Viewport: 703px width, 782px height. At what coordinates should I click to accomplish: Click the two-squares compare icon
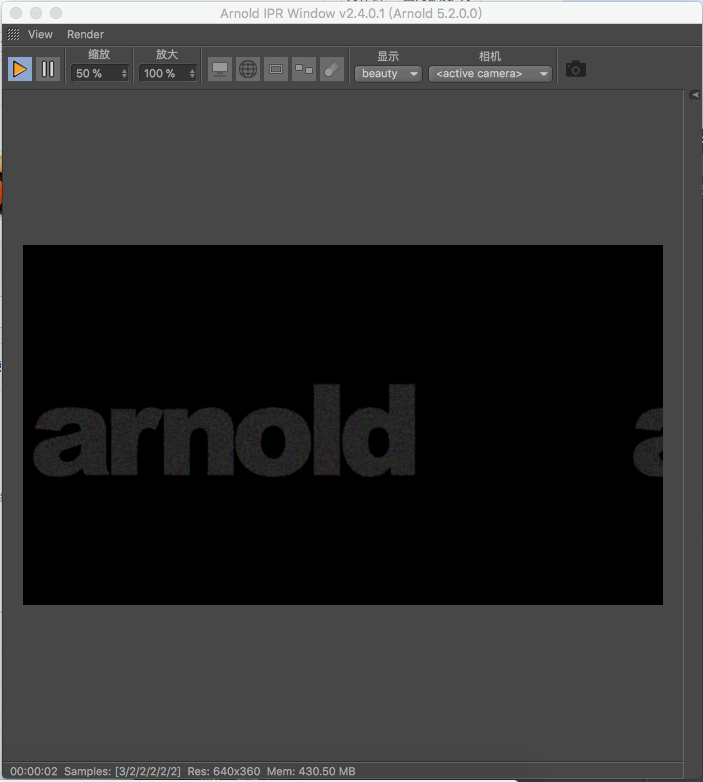coord(304,69)
